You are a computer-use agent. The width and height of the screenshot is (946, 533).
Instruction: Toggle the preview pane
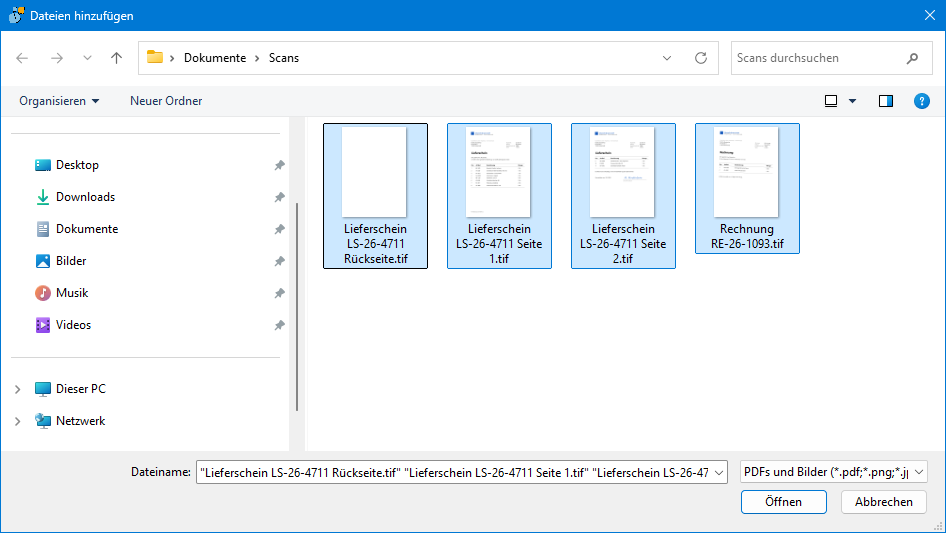[x=886, y=101]
